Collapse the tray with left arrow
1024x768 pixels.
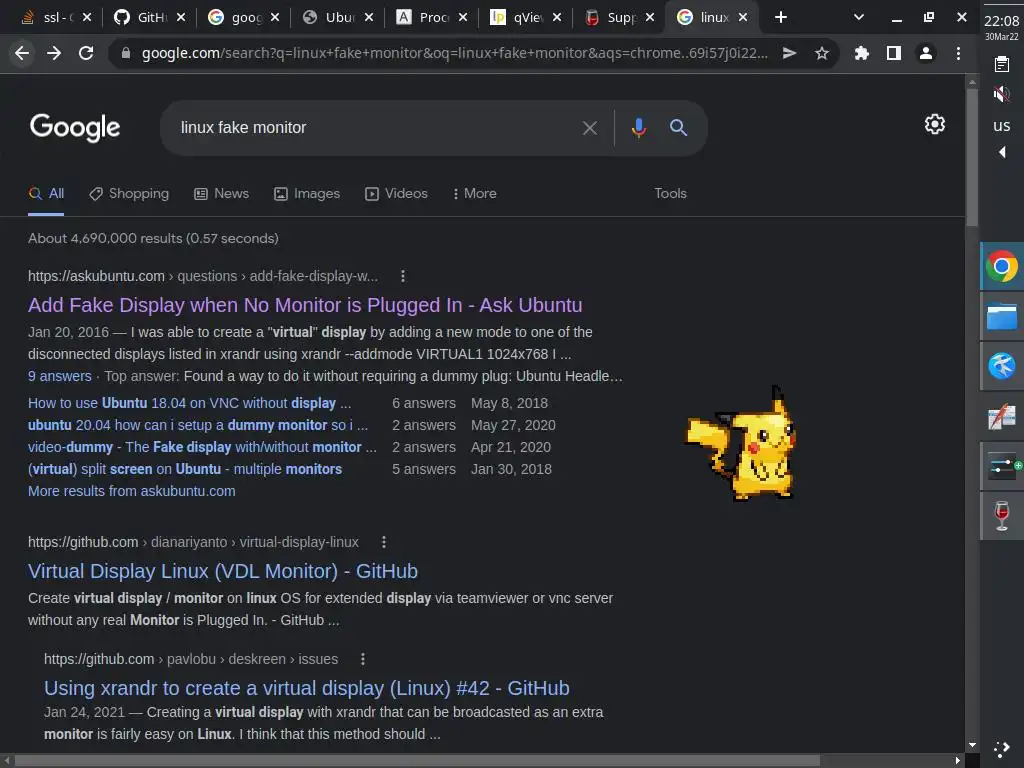1002,152
